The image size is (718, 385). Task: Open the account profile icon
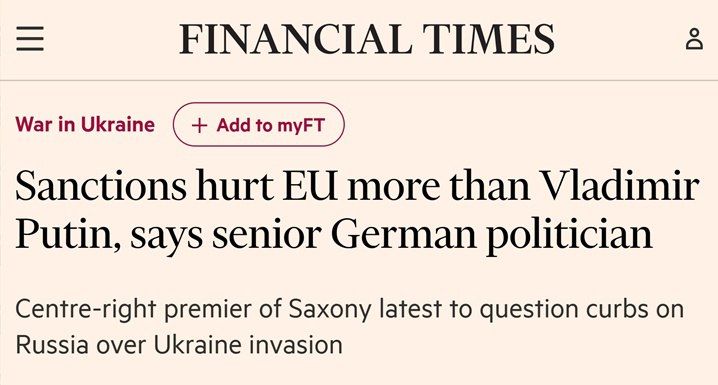point(694,38)
